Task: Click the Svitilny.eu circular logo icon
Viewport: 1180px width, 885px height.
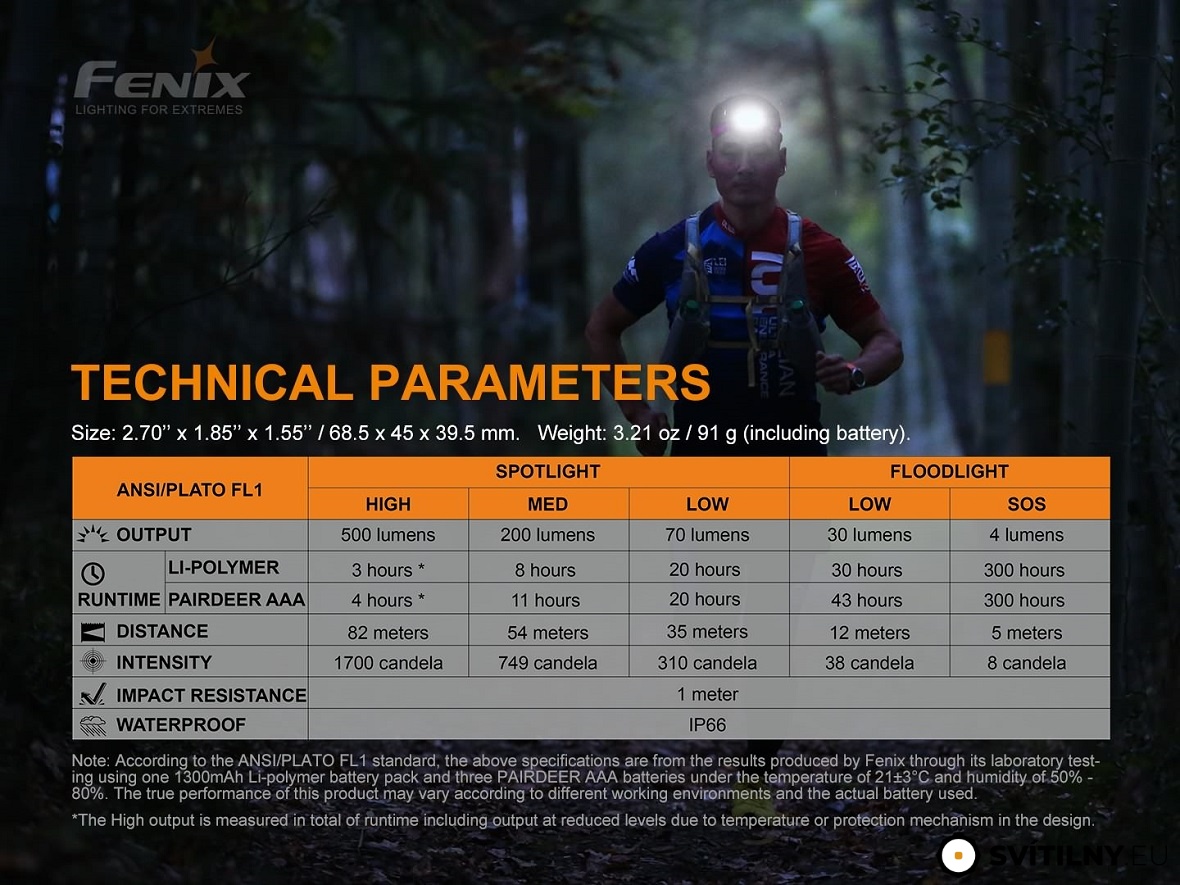Action: click(x=958, y=856)
